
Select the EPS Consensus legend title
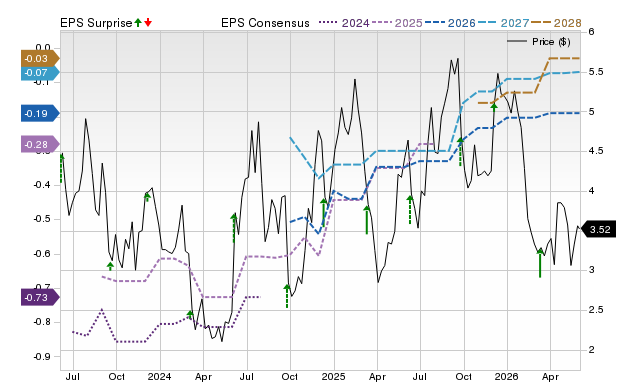[265, 23]
